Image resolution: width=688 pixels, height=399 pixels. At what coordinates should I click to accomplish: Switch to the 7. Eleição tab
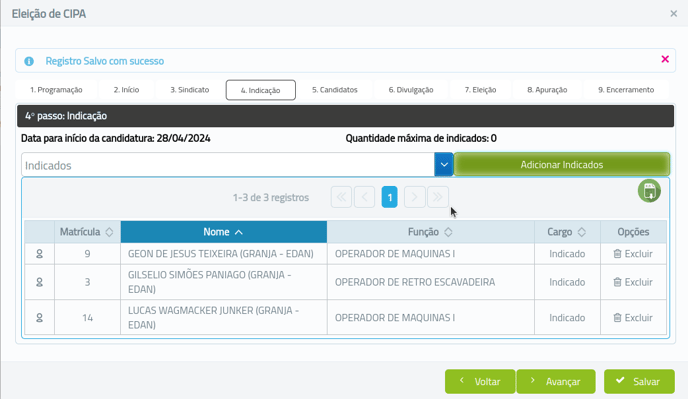(480, 90)
